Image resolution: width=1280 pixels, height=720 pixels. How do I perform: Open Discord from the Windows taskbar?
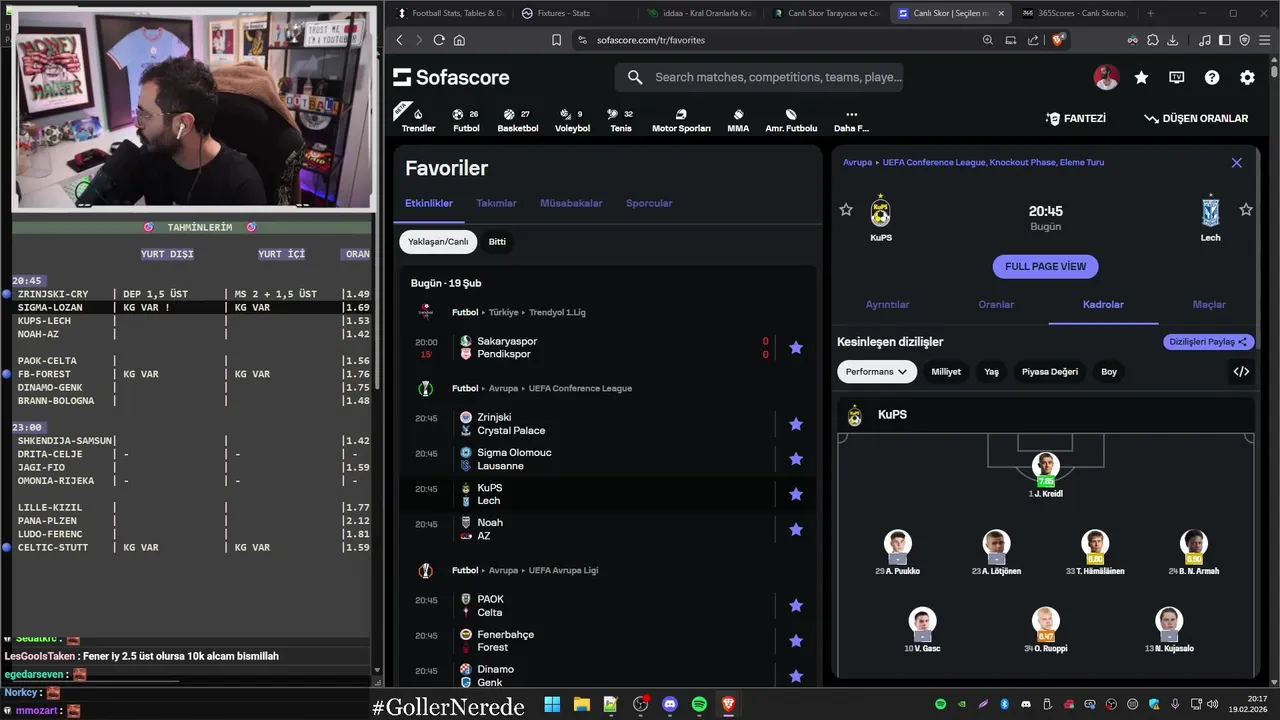coord(670,705)
